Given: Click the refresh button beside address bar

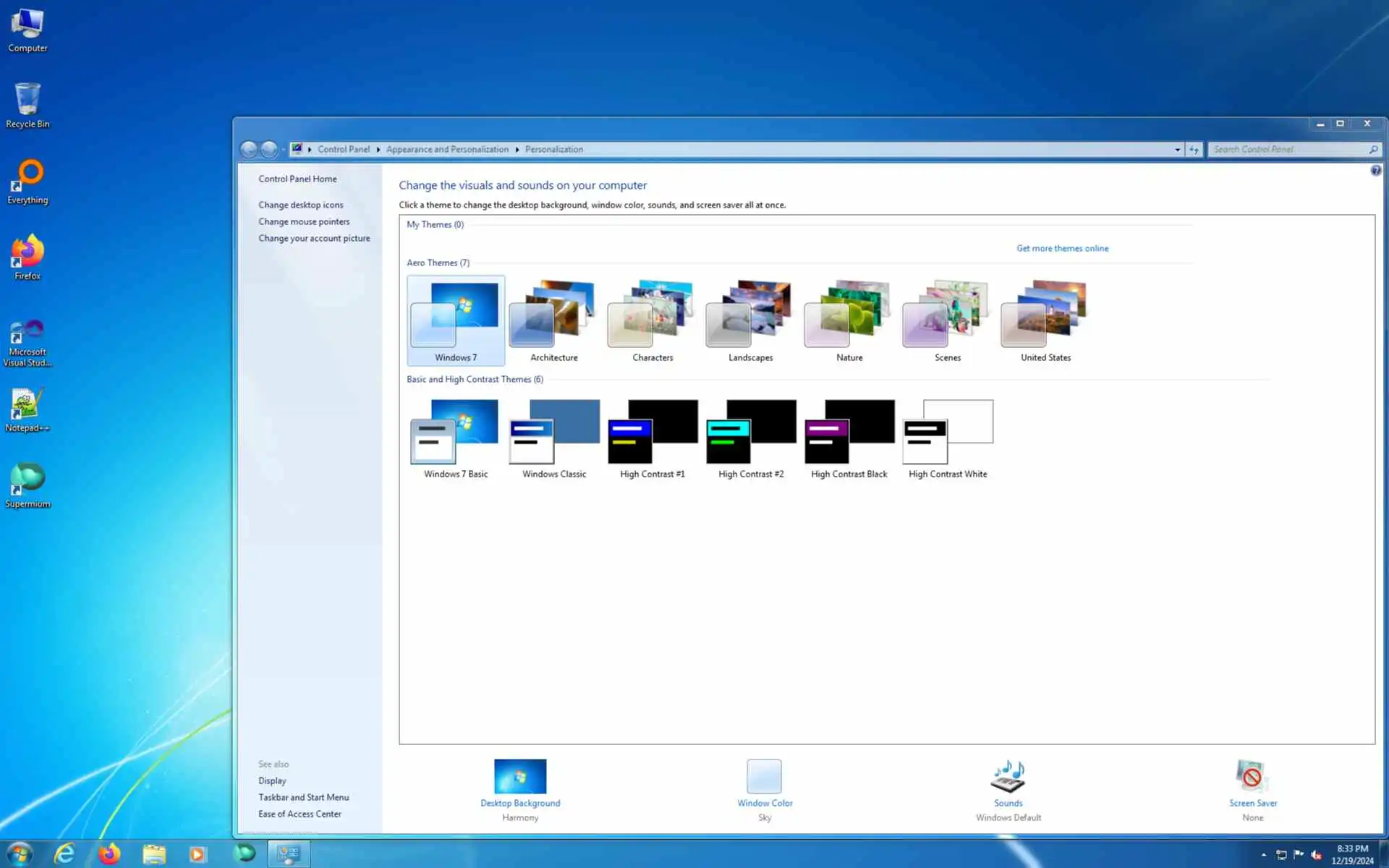Looking at the screenshot, I should (1194, 150).
